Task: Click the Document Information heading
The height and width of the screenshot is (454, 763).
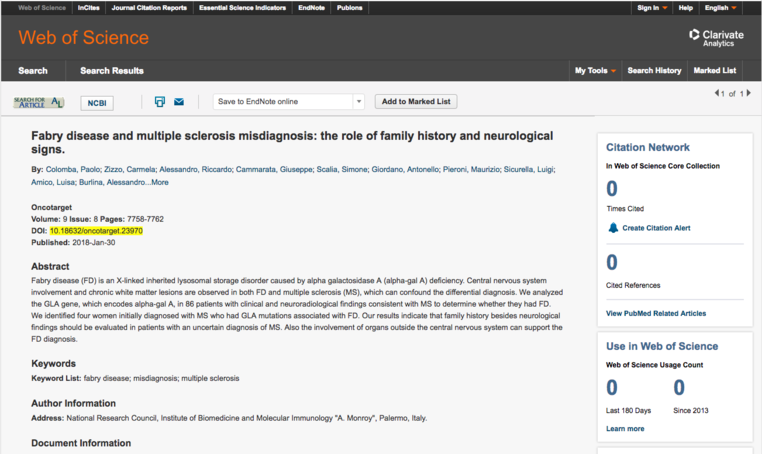Action: [81, 443]
